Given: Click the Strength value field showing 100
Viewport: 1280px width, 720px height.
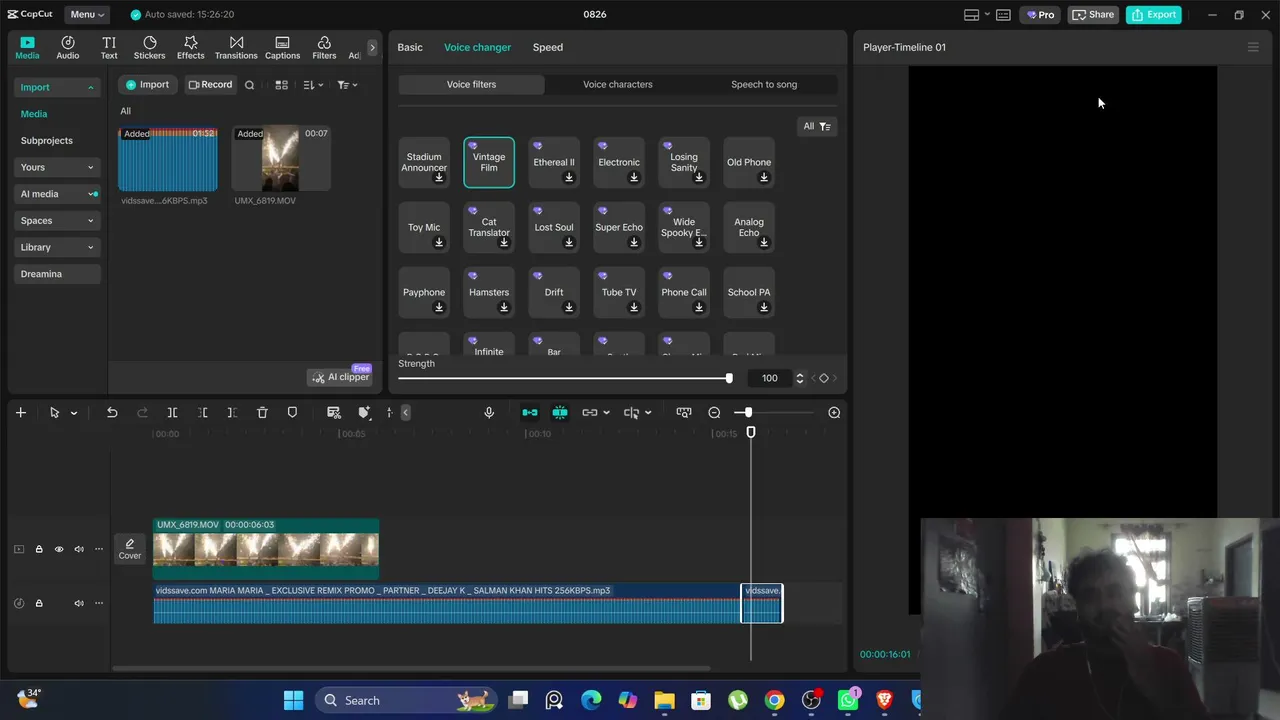Looking at the screenshot, I should coord(769,378).
